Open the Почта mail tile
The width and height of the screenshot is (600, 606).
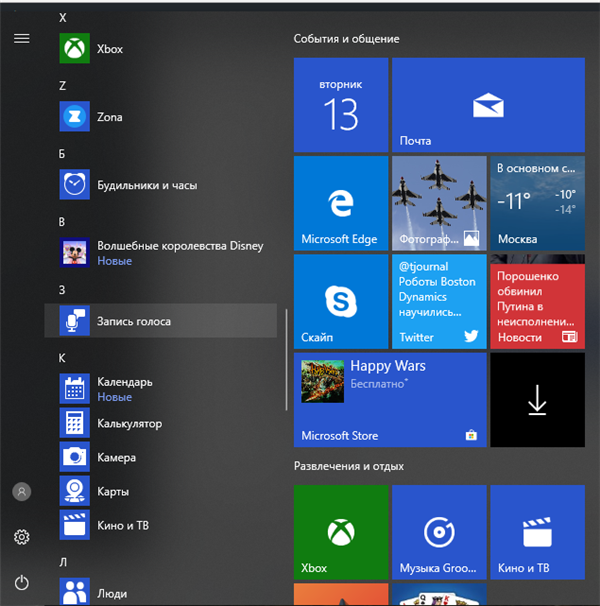[x=488, y=105]
